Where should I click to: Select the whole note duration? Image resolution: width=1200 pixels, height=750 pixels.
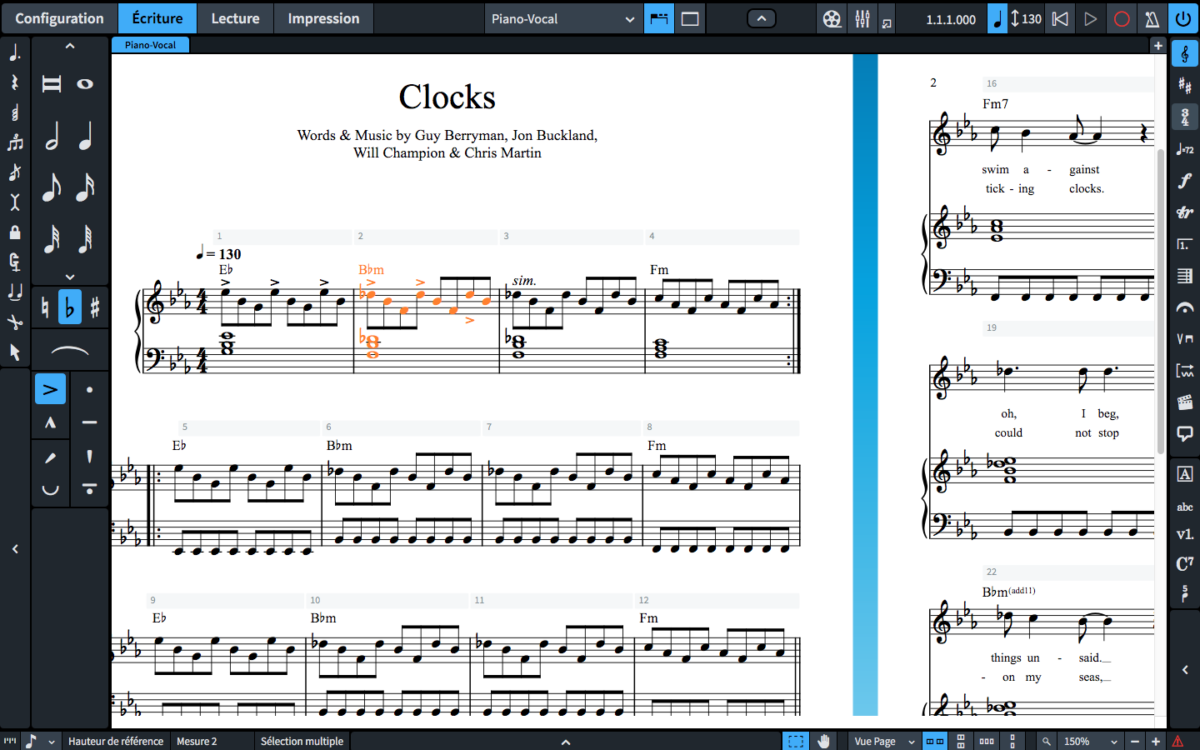pos(85,84)
